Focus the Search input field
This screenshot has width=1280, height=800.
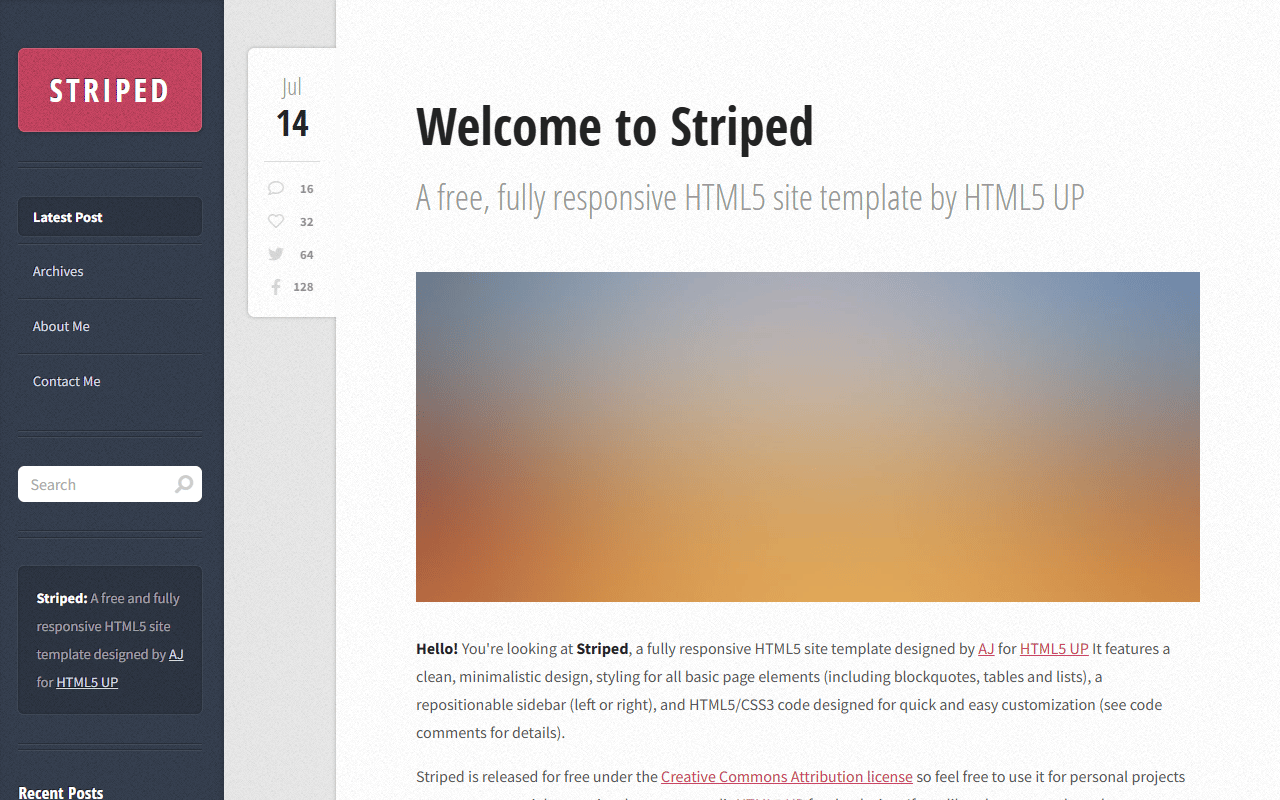(x=110, y=484)
